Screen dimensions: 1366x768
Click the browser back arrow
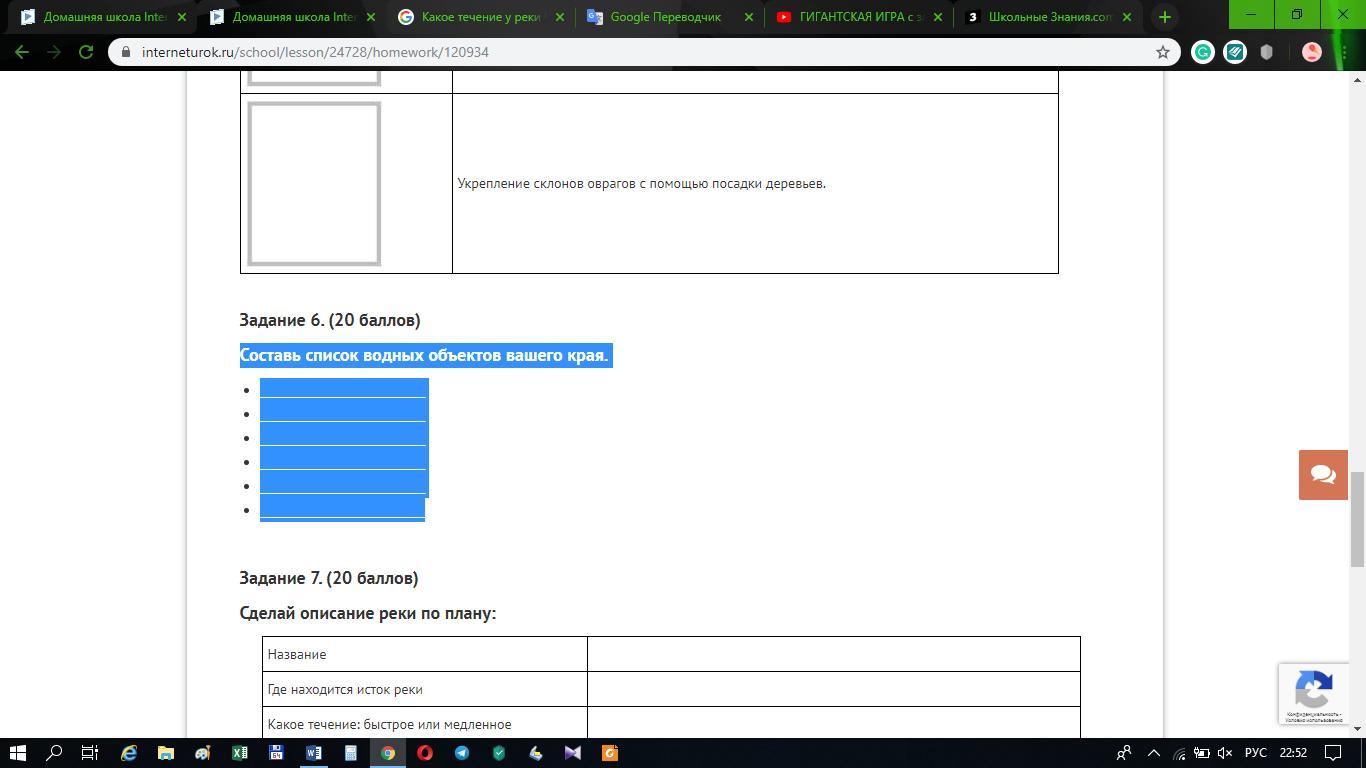(22, 52)
